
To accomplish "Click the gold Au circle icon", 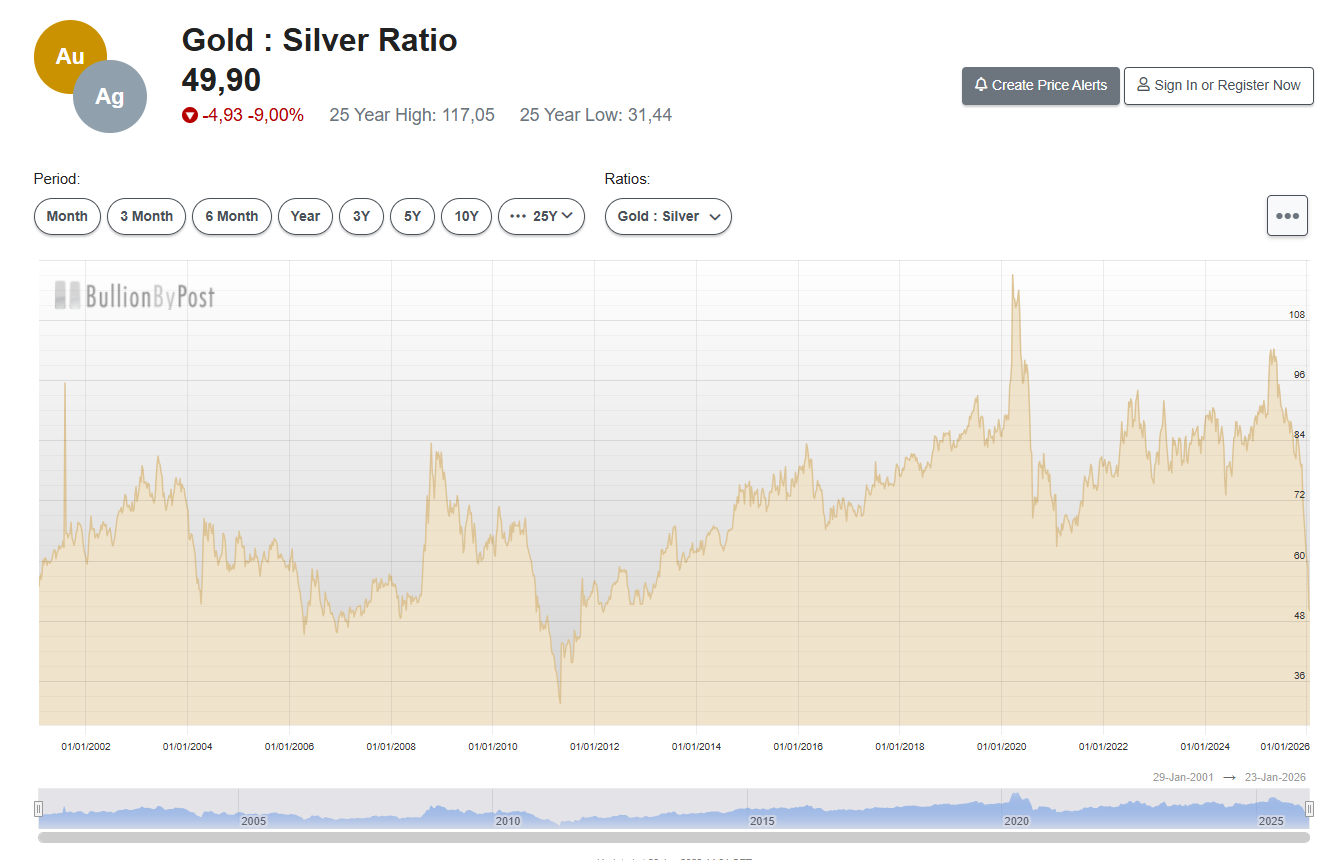I will point(63,52).
